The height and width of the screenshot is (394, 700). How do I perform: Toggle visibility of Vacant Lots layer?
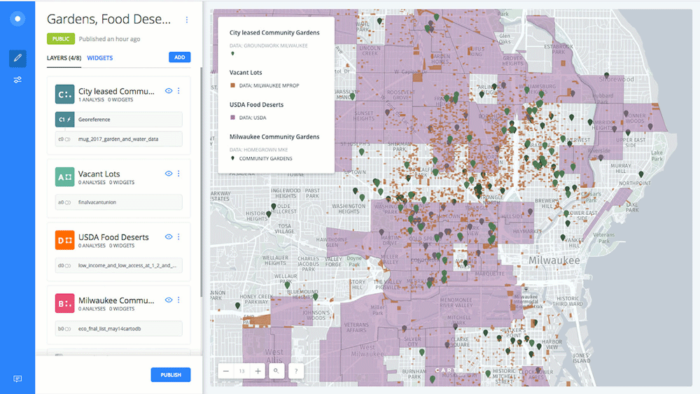(168, 174)
